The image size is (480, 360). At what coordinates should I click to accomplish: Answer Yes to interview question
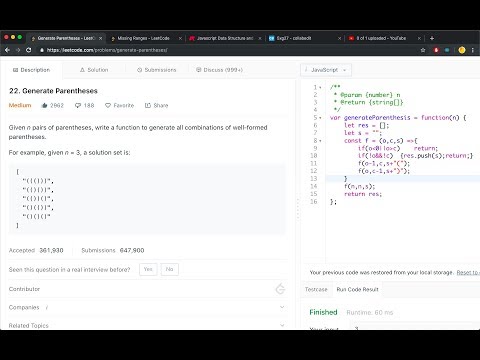[x=148, y=269]
